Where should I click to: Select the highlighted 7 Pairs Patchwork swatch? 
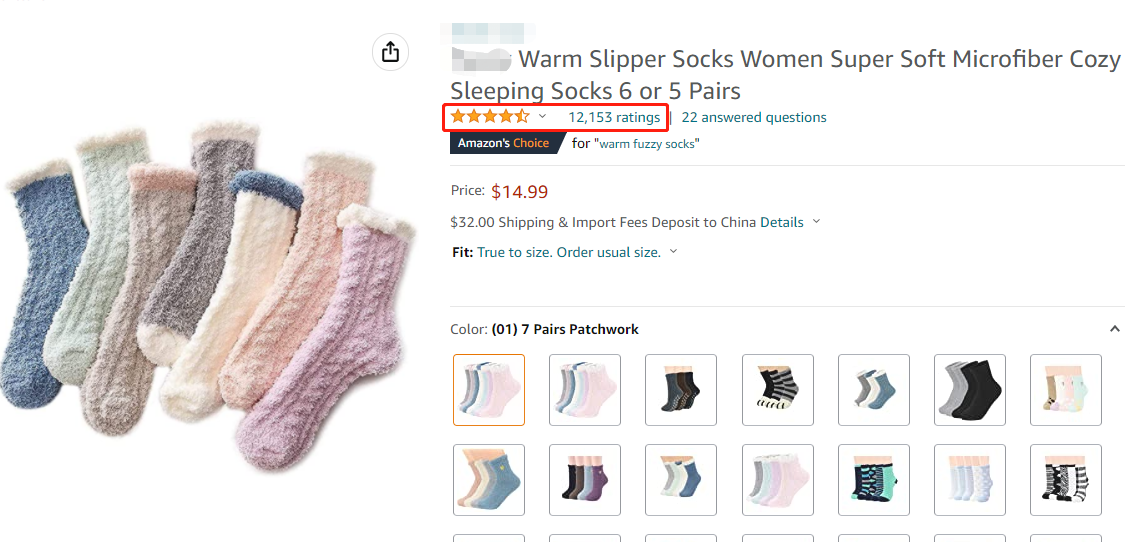pos(489,390)
